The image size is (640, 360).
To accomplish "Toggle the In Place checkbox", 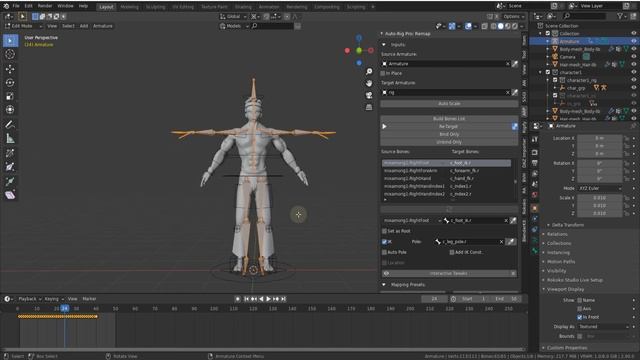I will [x=383, y=73].
